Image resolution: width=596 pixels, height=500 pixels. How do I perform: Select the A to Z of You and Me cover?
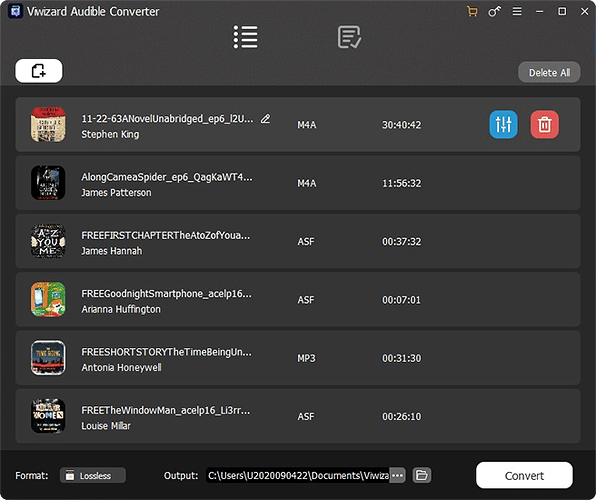click(48, 241)
